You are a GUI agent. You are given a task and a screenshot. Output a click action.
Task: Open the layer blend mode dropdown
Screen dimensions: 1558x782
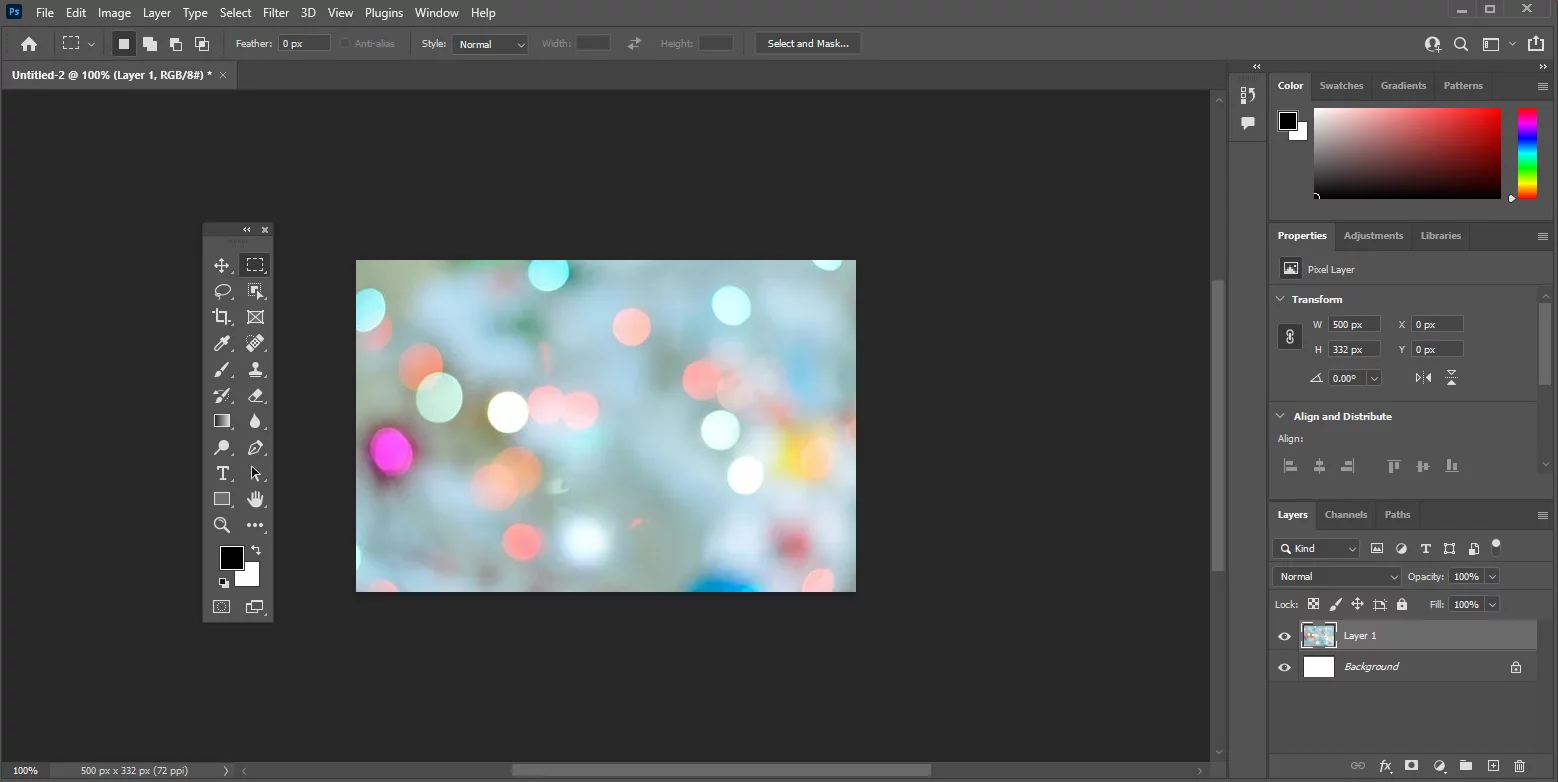tap(1336, 576)
